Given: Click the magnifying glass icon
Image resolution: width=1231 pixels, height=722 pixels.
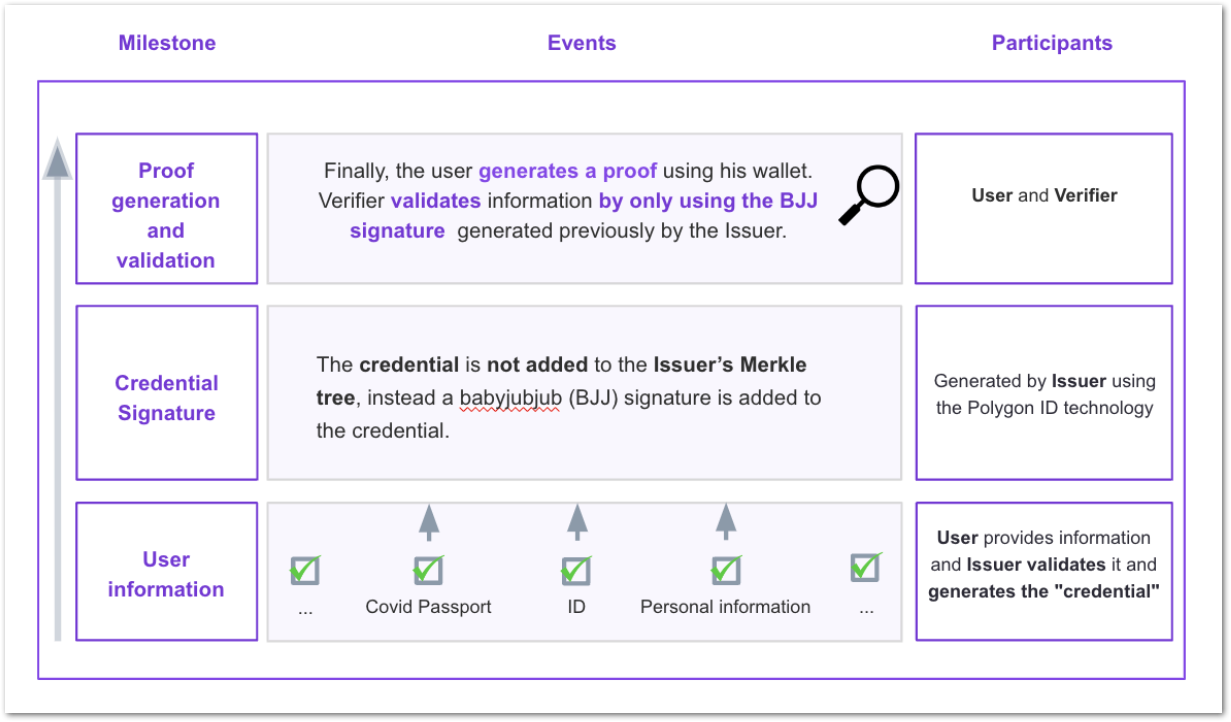Looking at the screenshot, I should coord(868,195).
